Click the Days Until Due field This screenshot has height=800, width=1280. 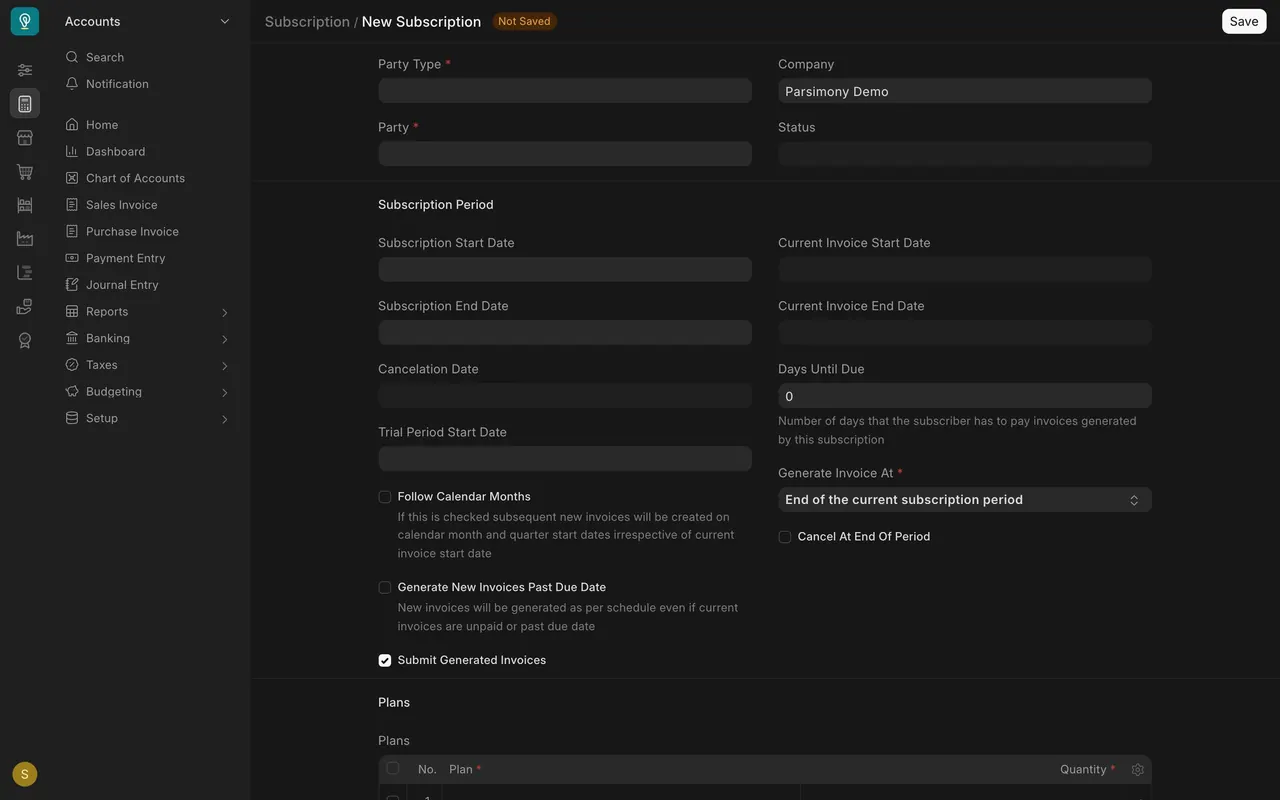965,396
